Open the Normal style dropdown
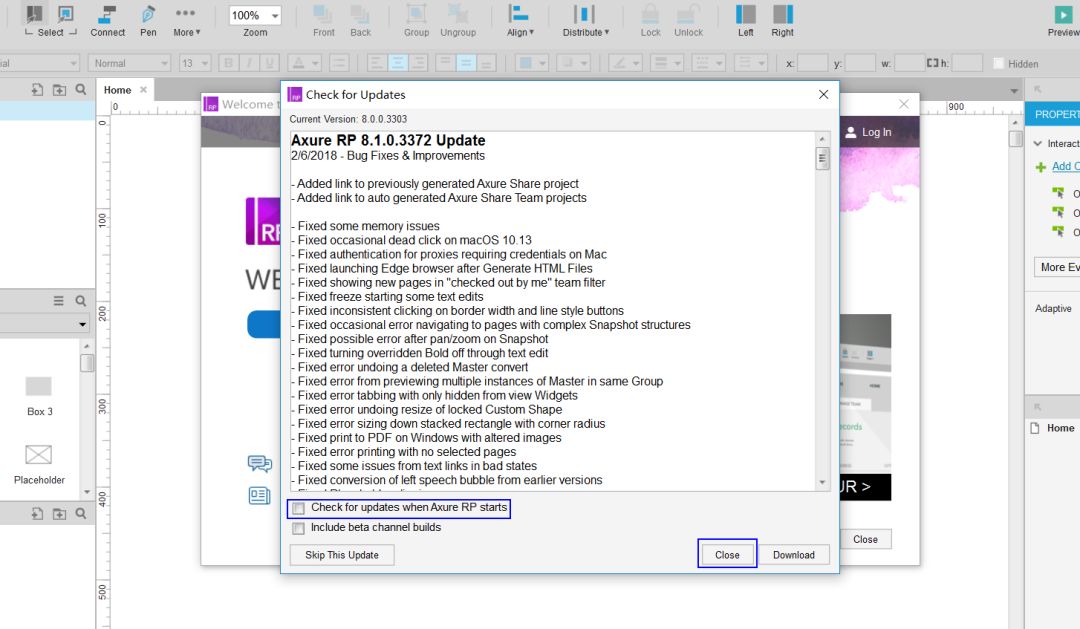The width and height of the screenshot is (1080, 629). pos(130,63)
